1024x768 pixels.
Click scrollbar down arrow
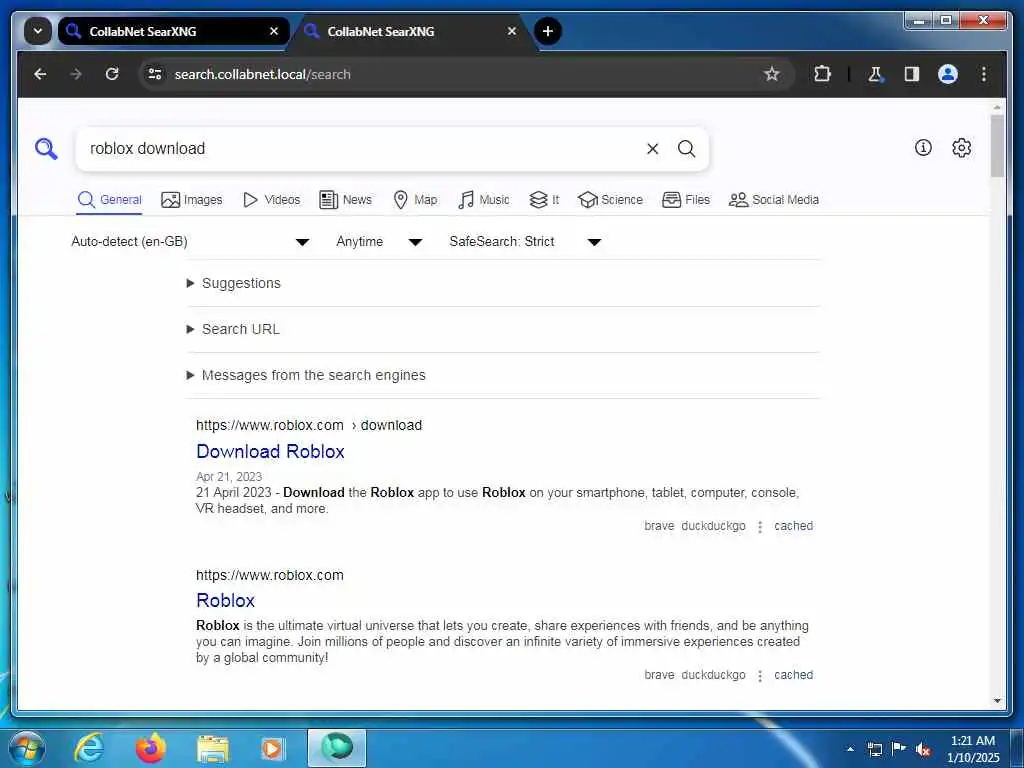pos(997,701)
